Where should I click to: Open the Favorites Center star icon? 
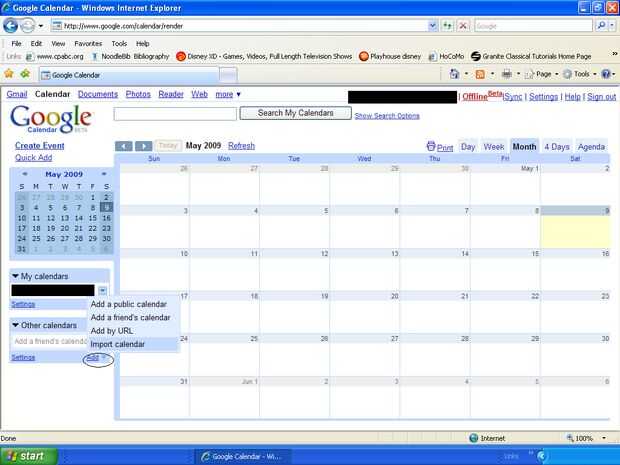(9, 74)
